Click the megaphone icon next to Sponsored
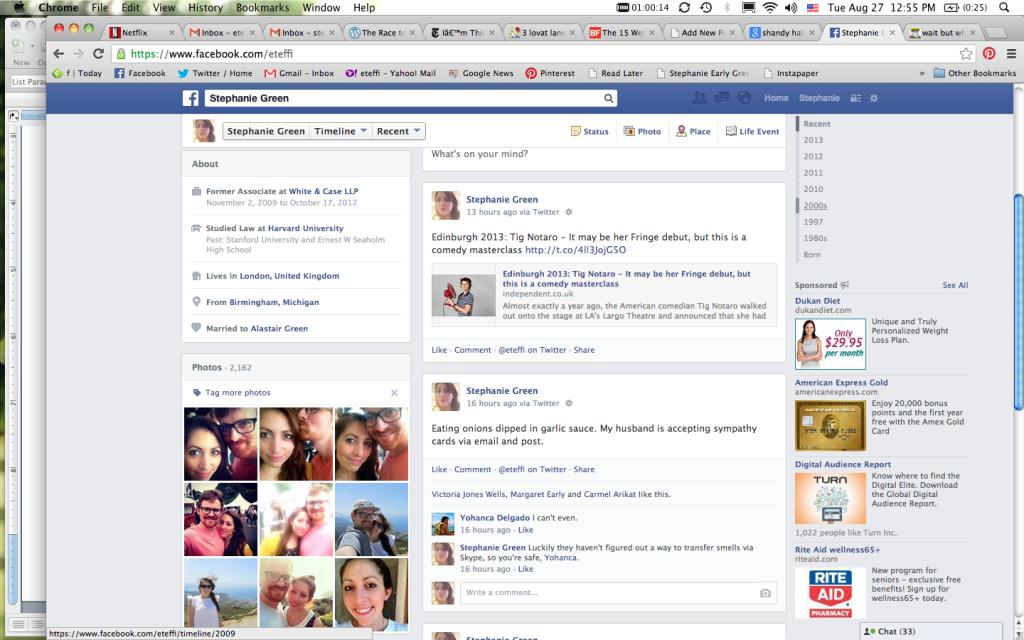This screenshot has height=640, width=1024. 844,285
